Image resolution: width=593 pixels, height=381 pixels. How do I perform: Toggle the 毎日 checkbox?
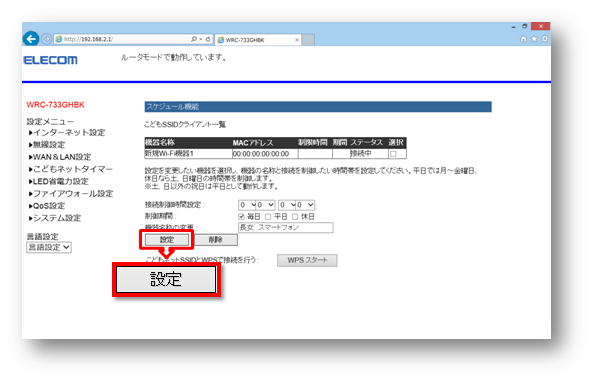[241, 216]
